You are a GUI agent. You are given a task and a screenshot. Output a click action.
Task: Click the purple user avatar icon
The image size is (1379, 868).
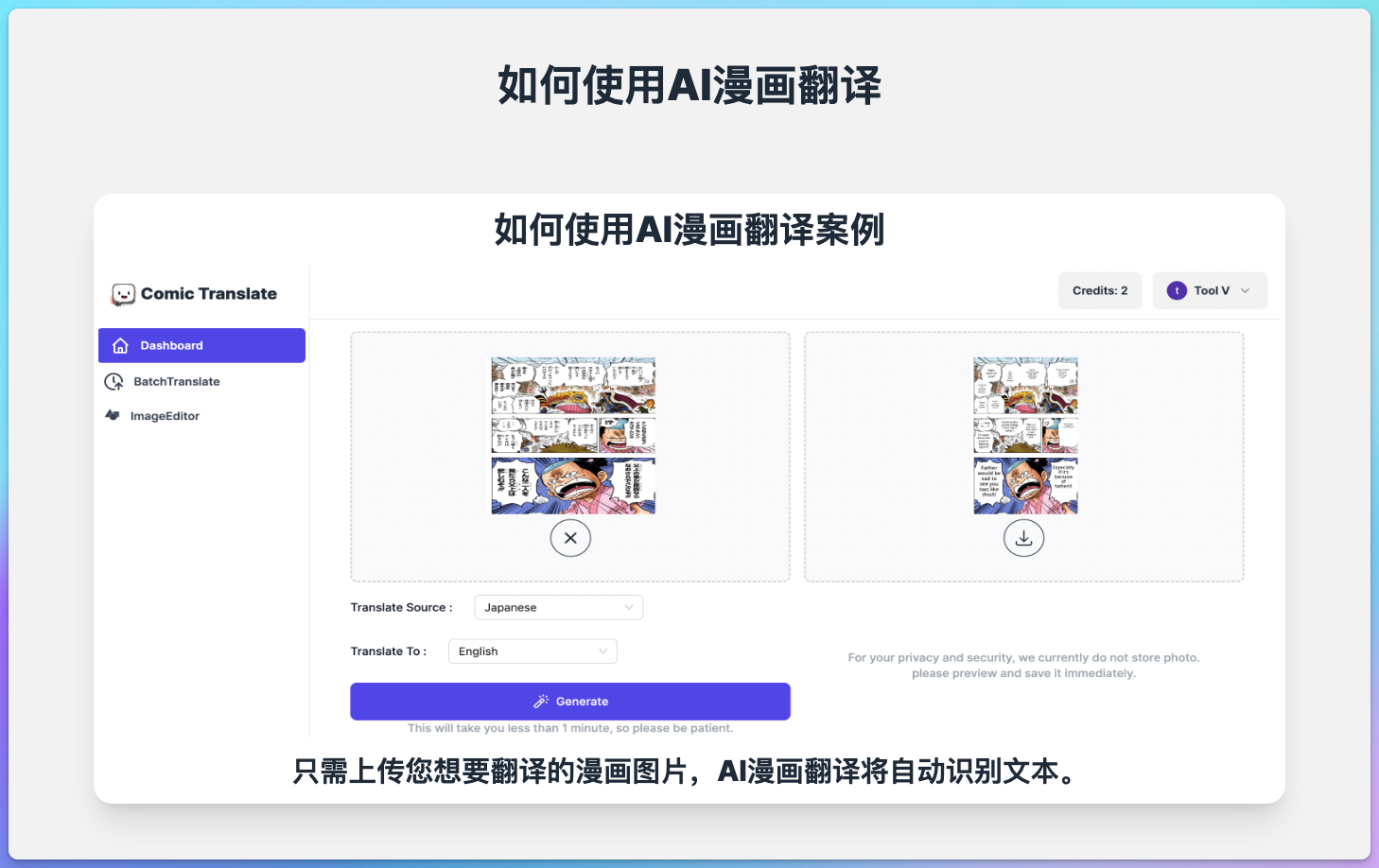click(x=1177, y=290)
